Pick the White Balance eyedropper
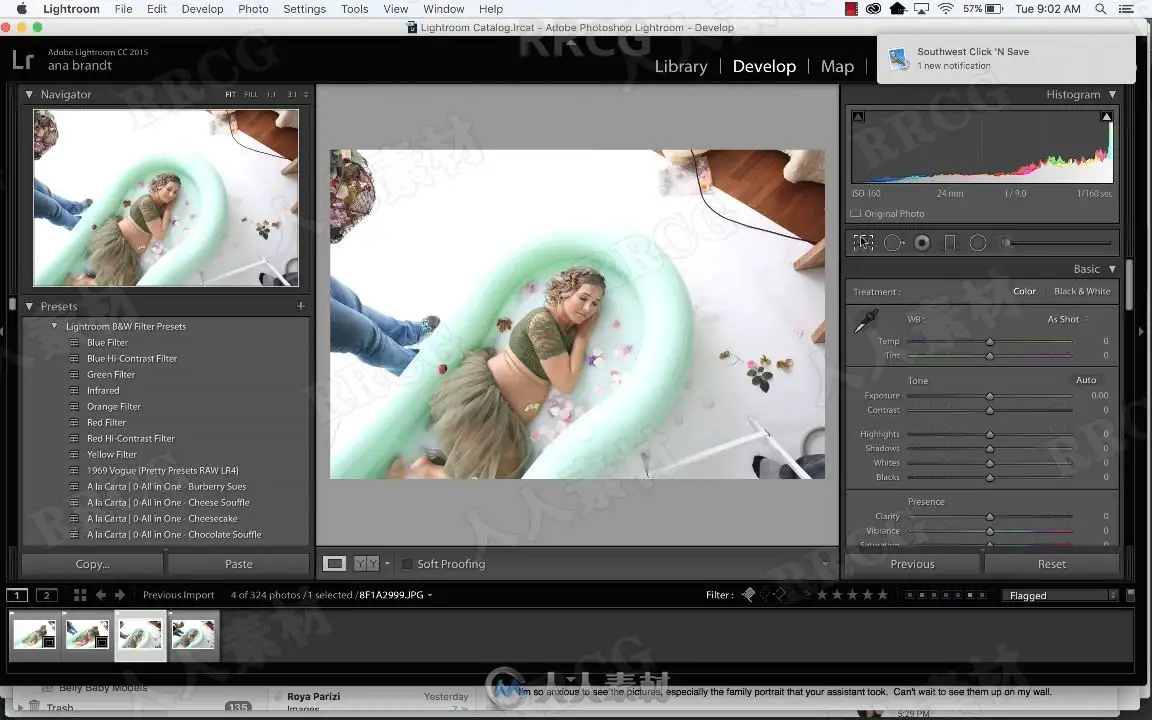 (x=866, y=321)
